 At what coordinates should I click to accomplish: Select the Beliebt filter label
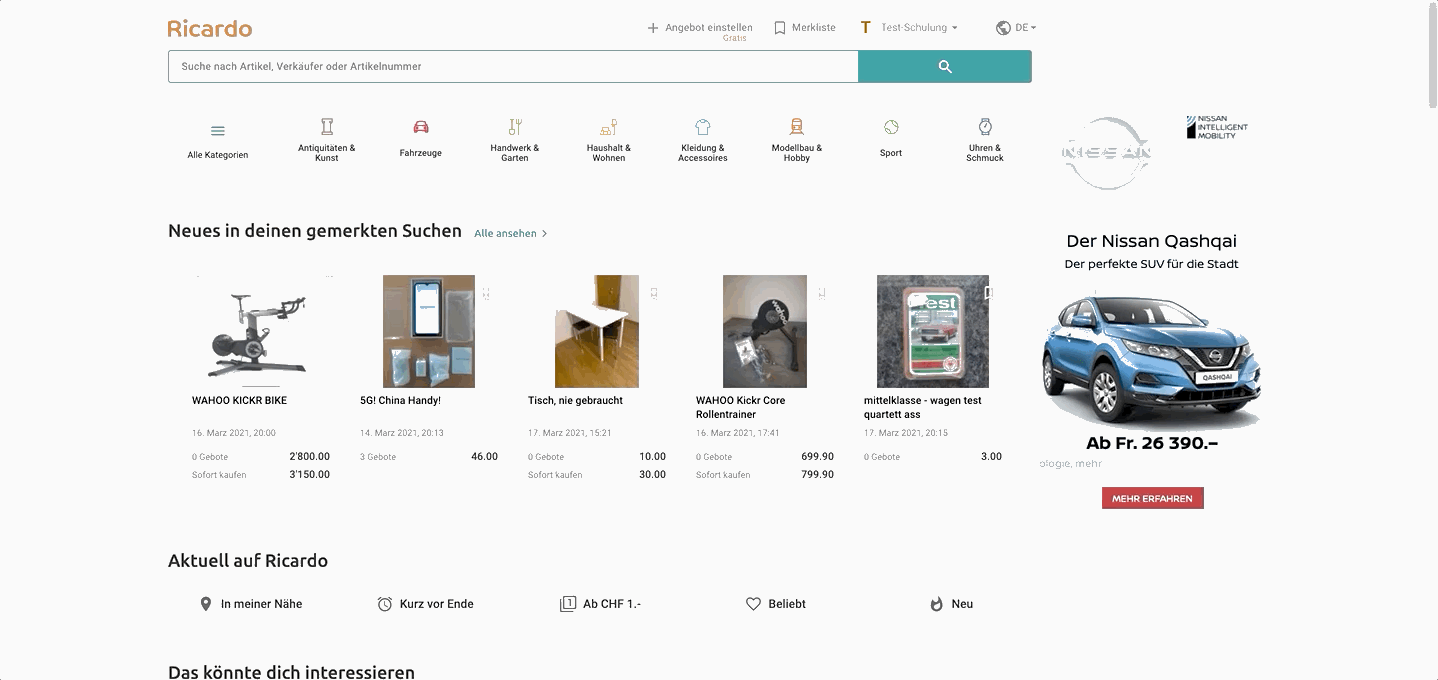click(x=787, y=604)
